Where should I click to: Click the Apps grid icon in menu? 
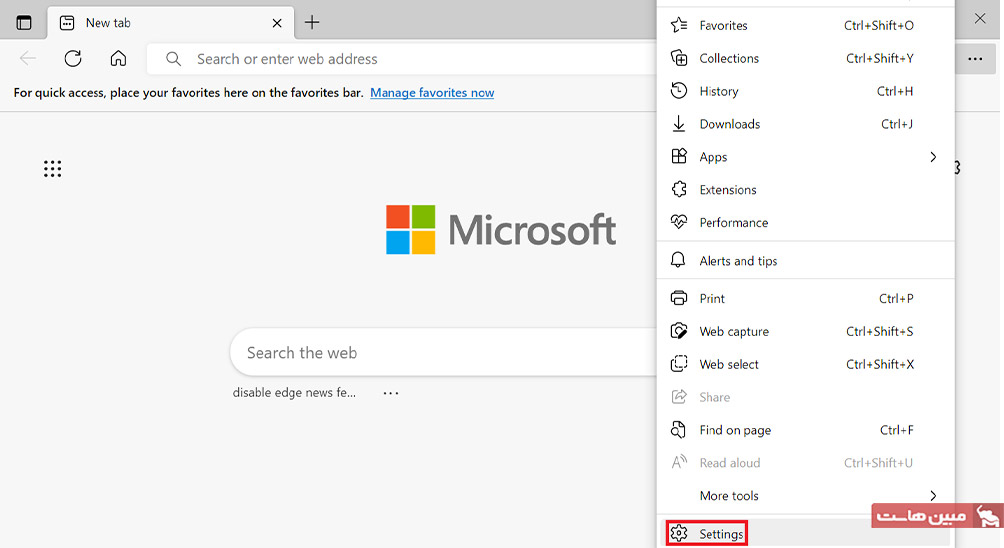679,156
